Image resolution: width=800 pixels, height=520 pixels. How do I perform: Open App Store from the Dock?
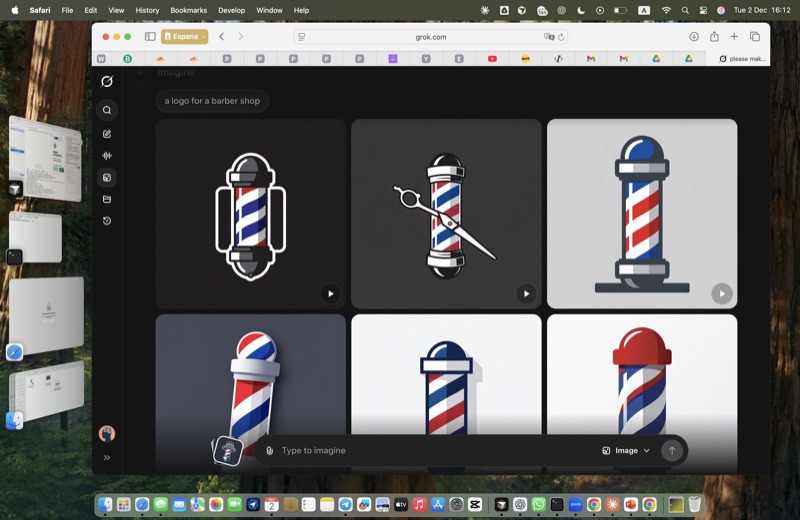pyautogui.click(x=438, y=505)
